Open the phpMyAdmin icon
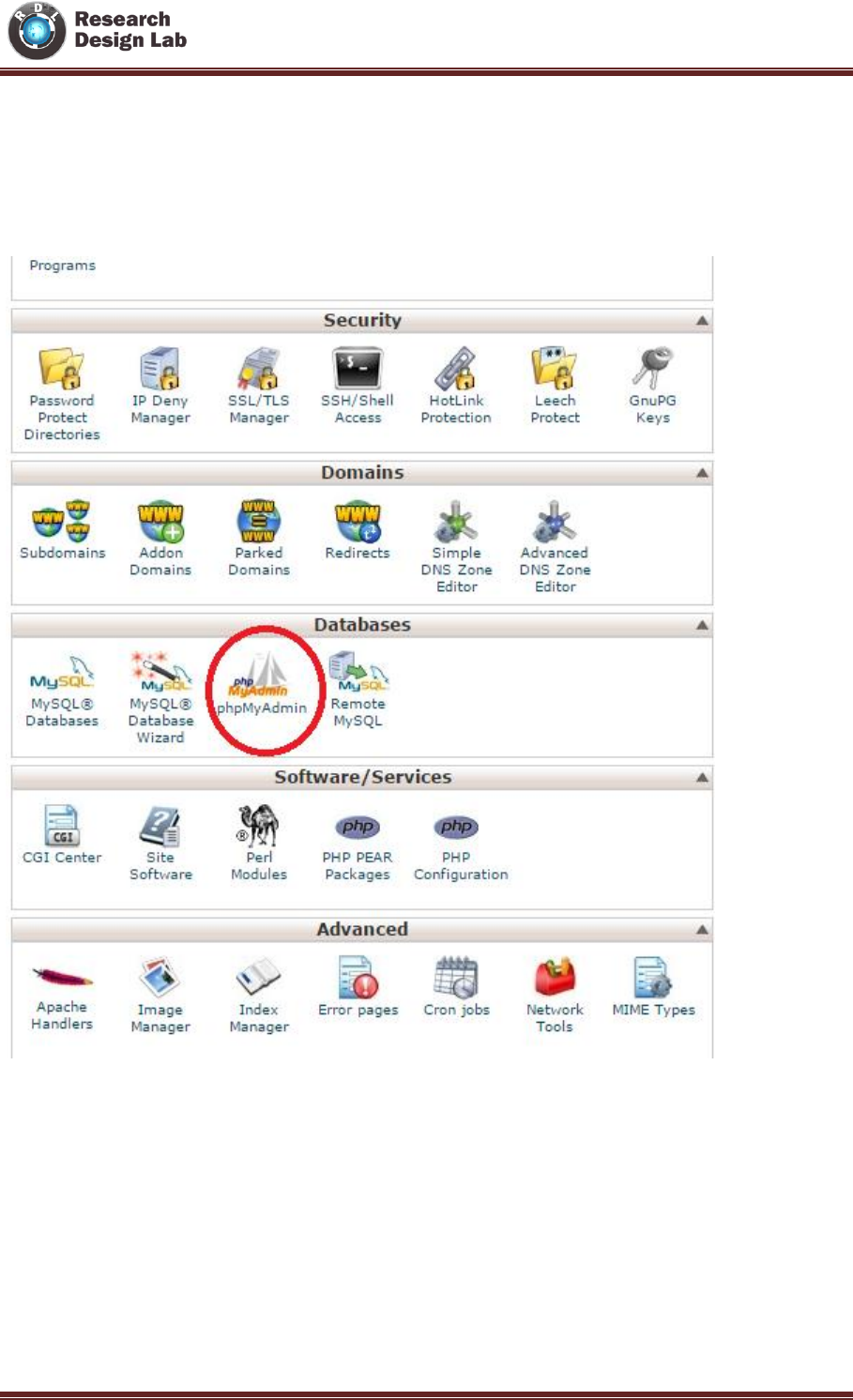 point(260,677)
